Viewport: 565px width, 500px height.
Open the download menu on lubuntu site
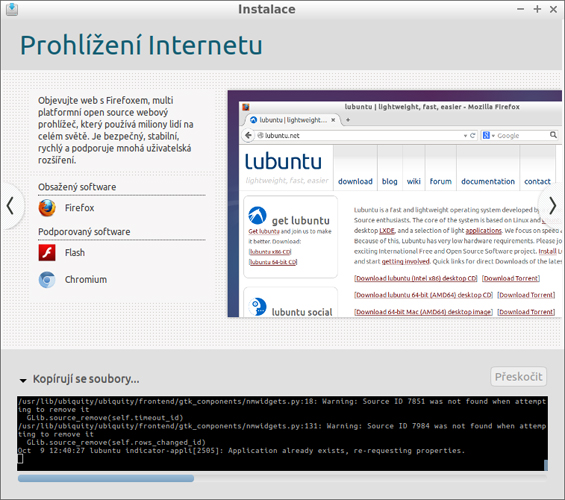(355, 181)
